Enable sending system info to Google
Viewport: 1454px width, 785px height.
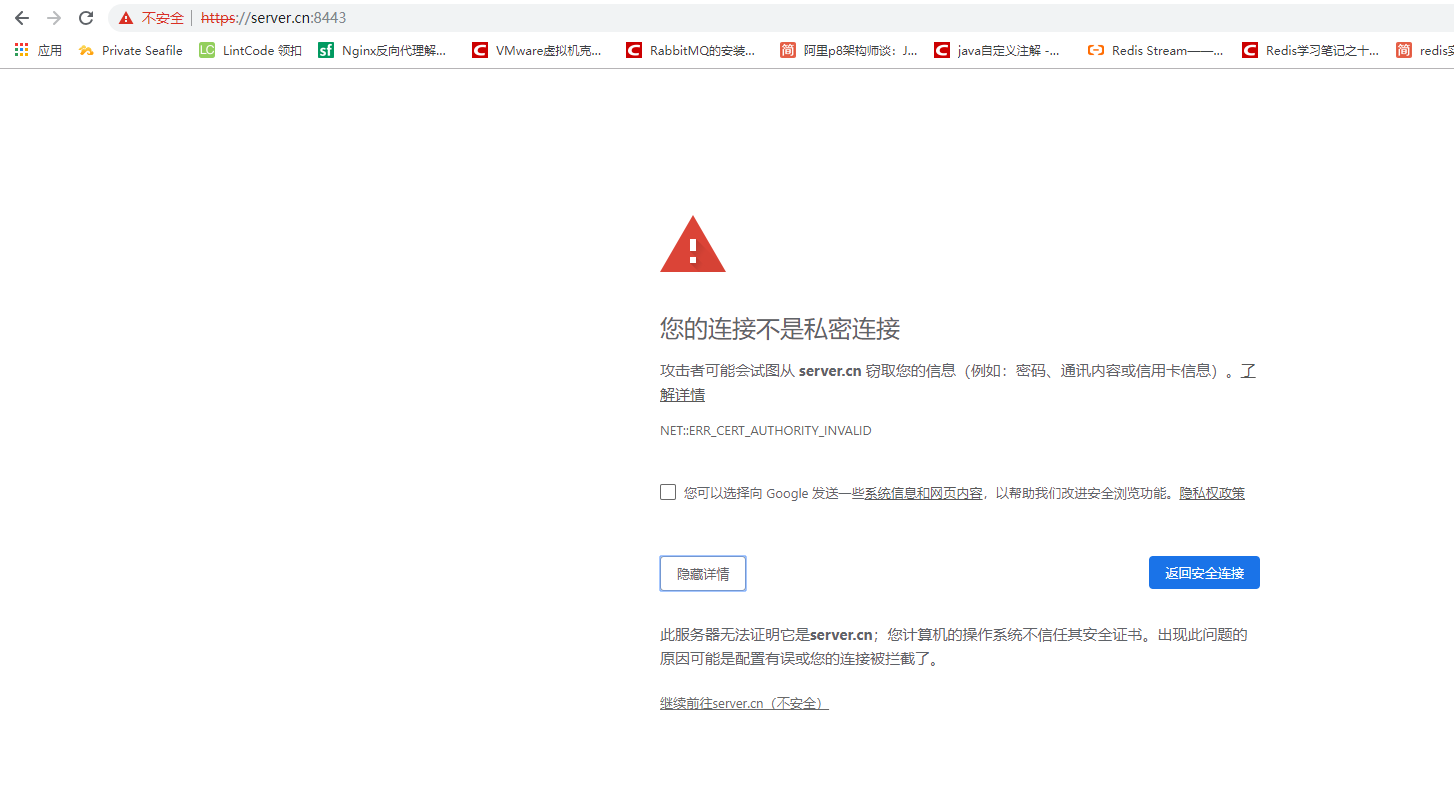(667, 492)
